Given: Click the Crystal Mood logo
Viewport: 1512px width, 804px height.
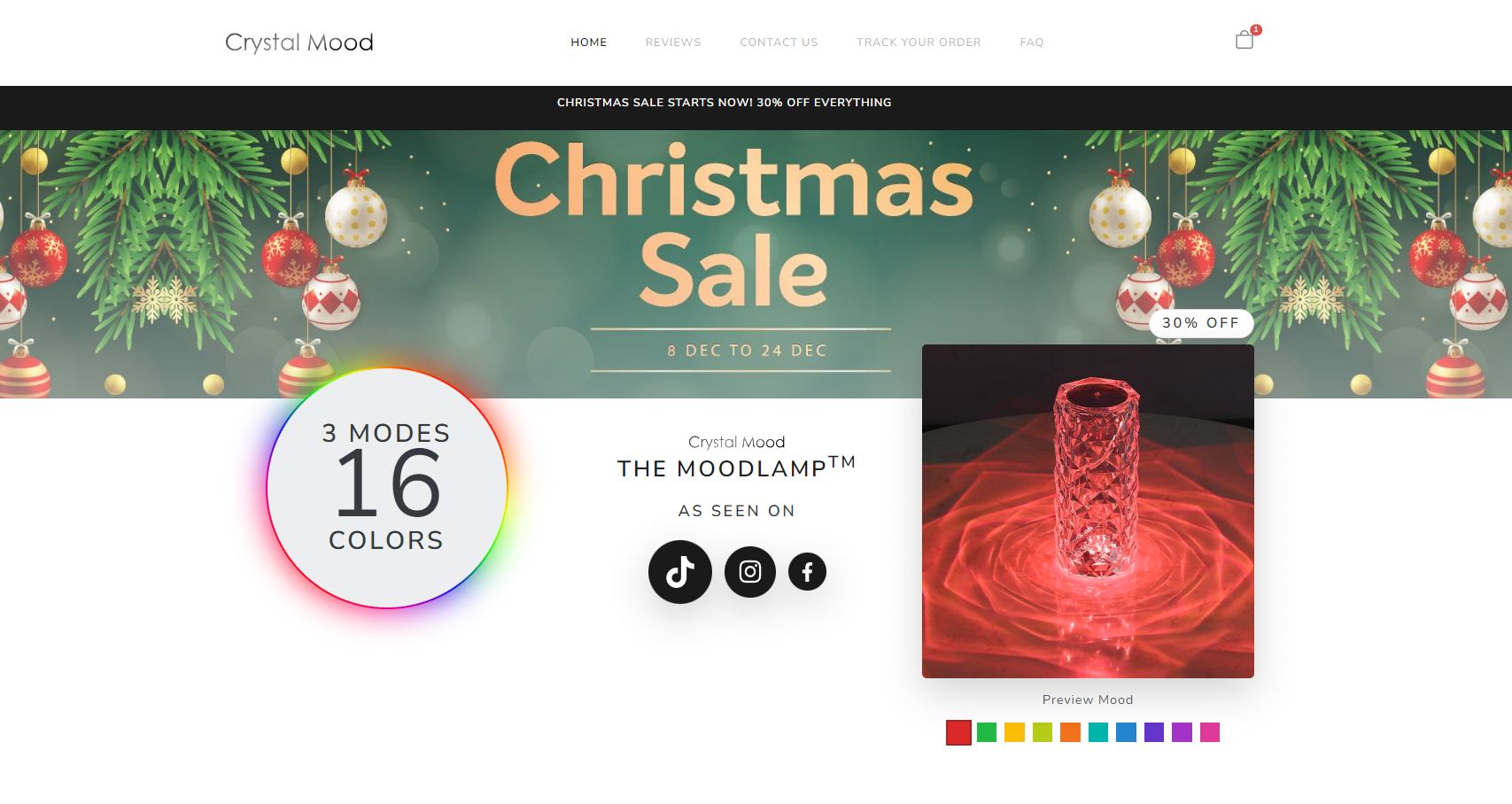Looking at the screenshot, I should (x=299, y=43).
